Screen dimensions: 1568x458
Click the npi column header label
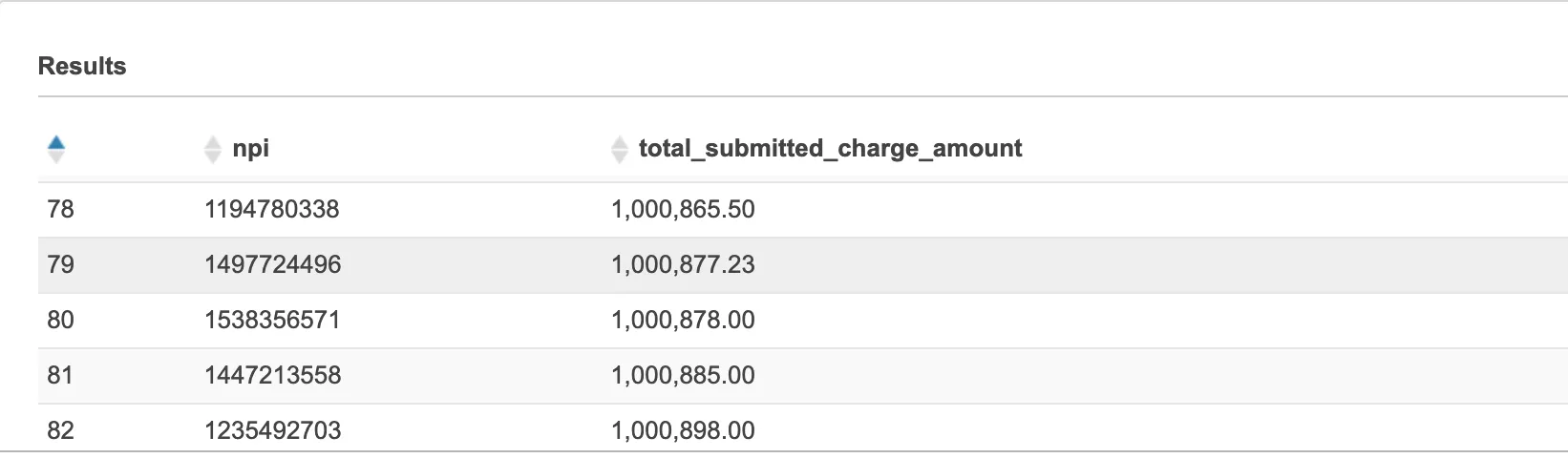(251, 149)
